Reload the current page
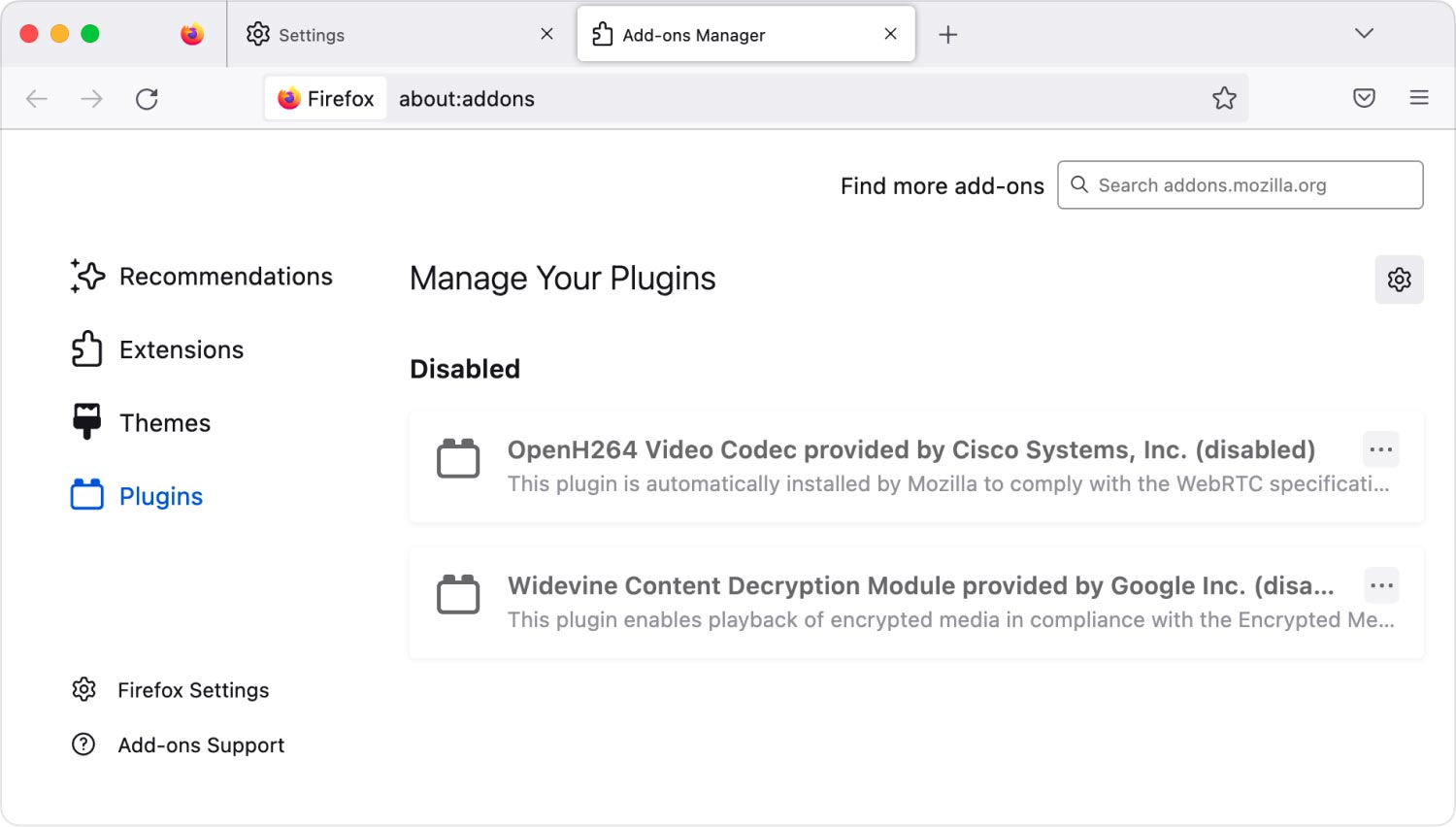The width and height of the screenshot is (1456, 827). [147, 99]
